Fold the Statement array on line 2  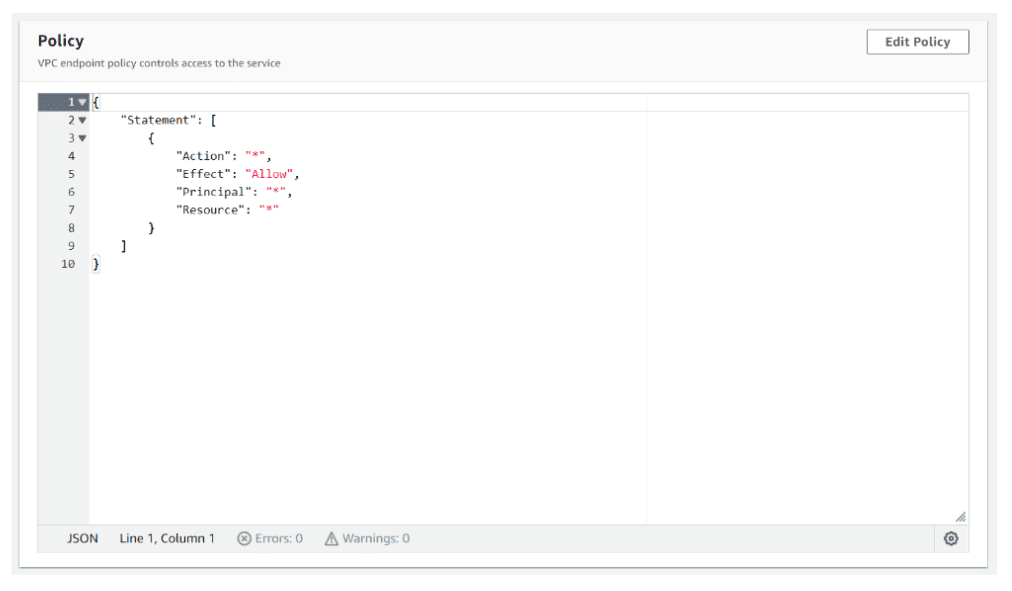82,120
